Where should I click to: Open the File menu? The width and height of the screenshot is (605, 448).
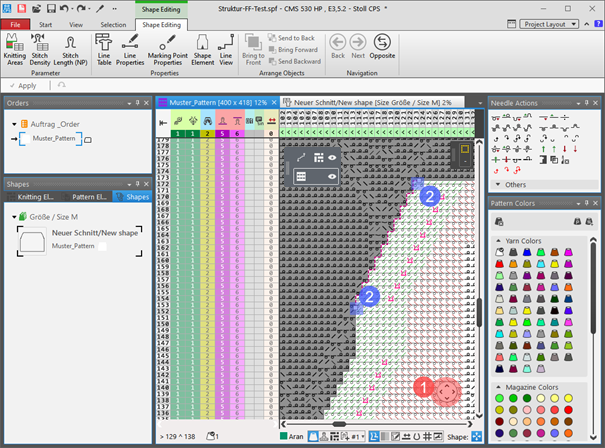[15, 23]
